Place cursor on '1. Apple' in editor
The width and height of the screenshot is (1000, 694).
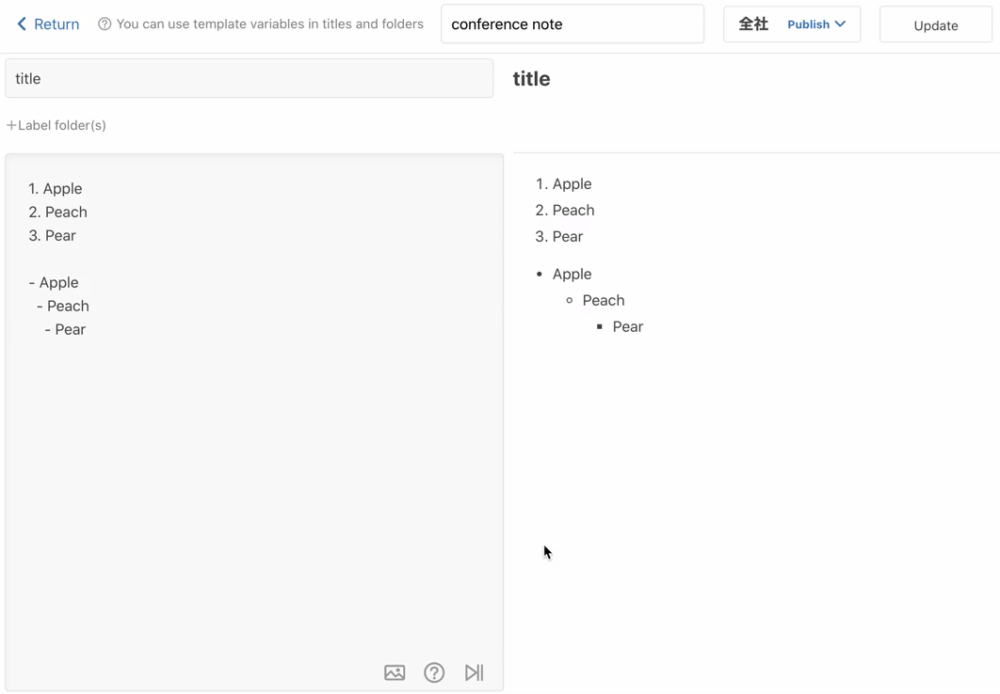pos(55,188)
